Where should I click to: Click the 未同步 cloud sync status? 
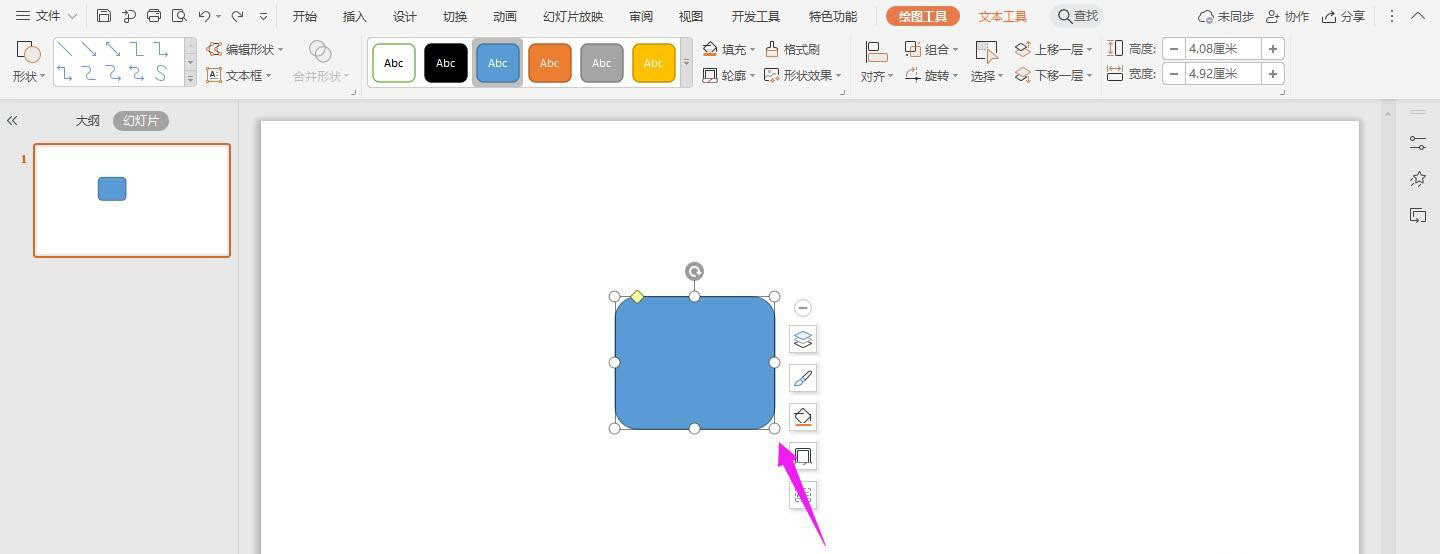click(1226, 16)
